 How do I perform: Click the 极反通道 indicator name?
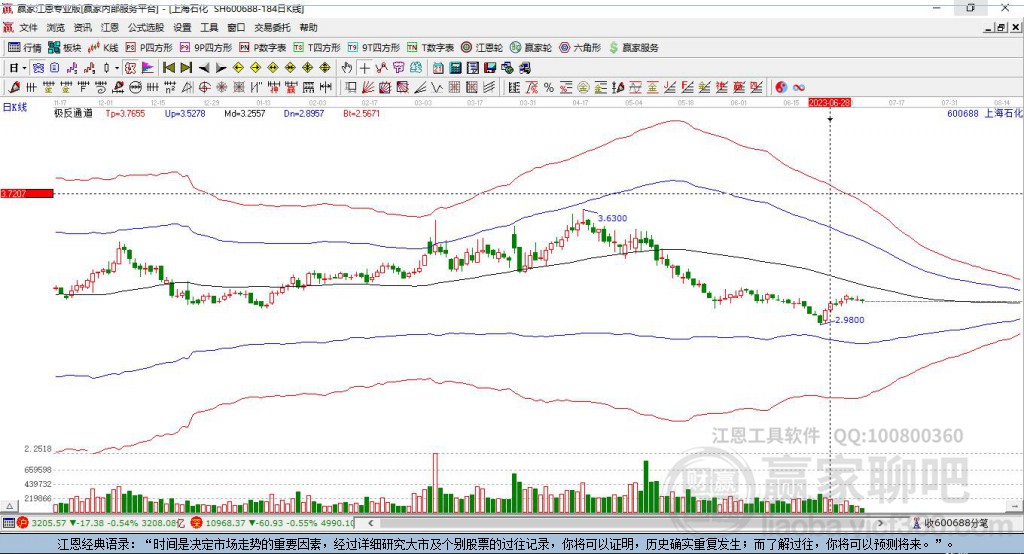(73, 113)
